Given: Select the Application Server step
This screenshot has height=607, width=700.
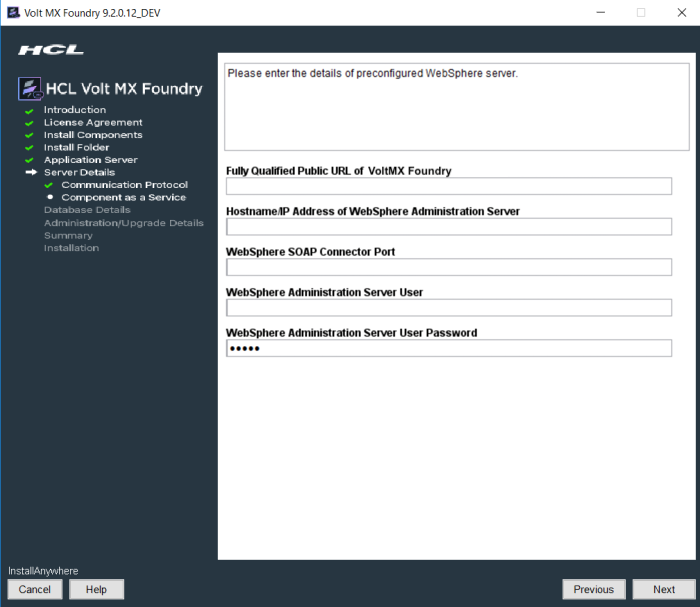Looking at the screenshot, I should pyautogui.click(x=91, y=160).
